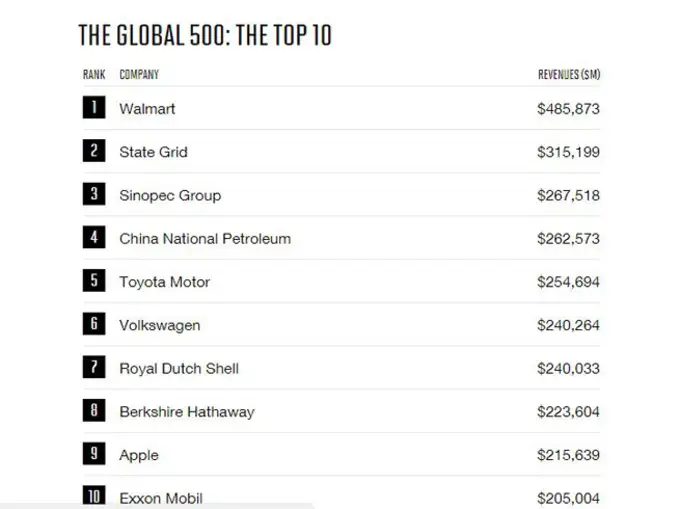Viewport: 680px width, 509px height.
Task: Click the rank 6 badge icon
Action: click(93, 325)
